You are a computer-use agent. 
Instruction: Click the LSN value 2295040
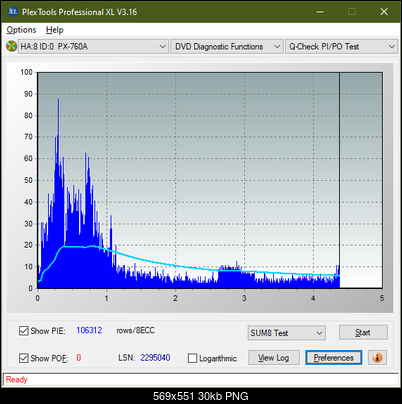pos(155,358)
